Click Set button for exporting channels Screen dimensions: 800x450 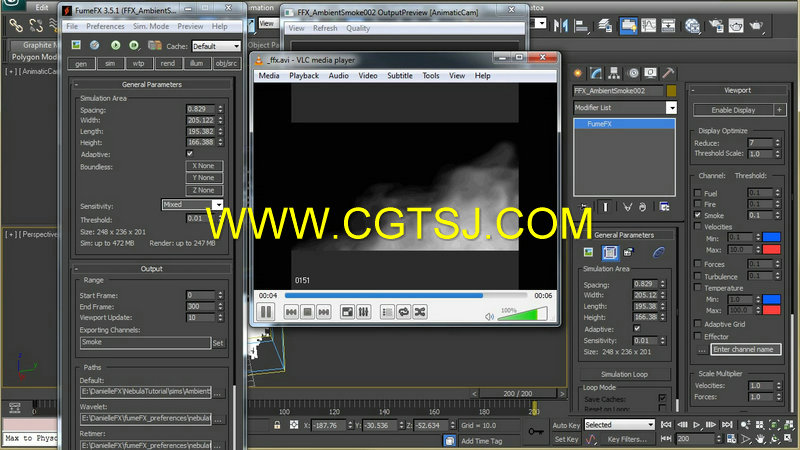coord(218,343)
